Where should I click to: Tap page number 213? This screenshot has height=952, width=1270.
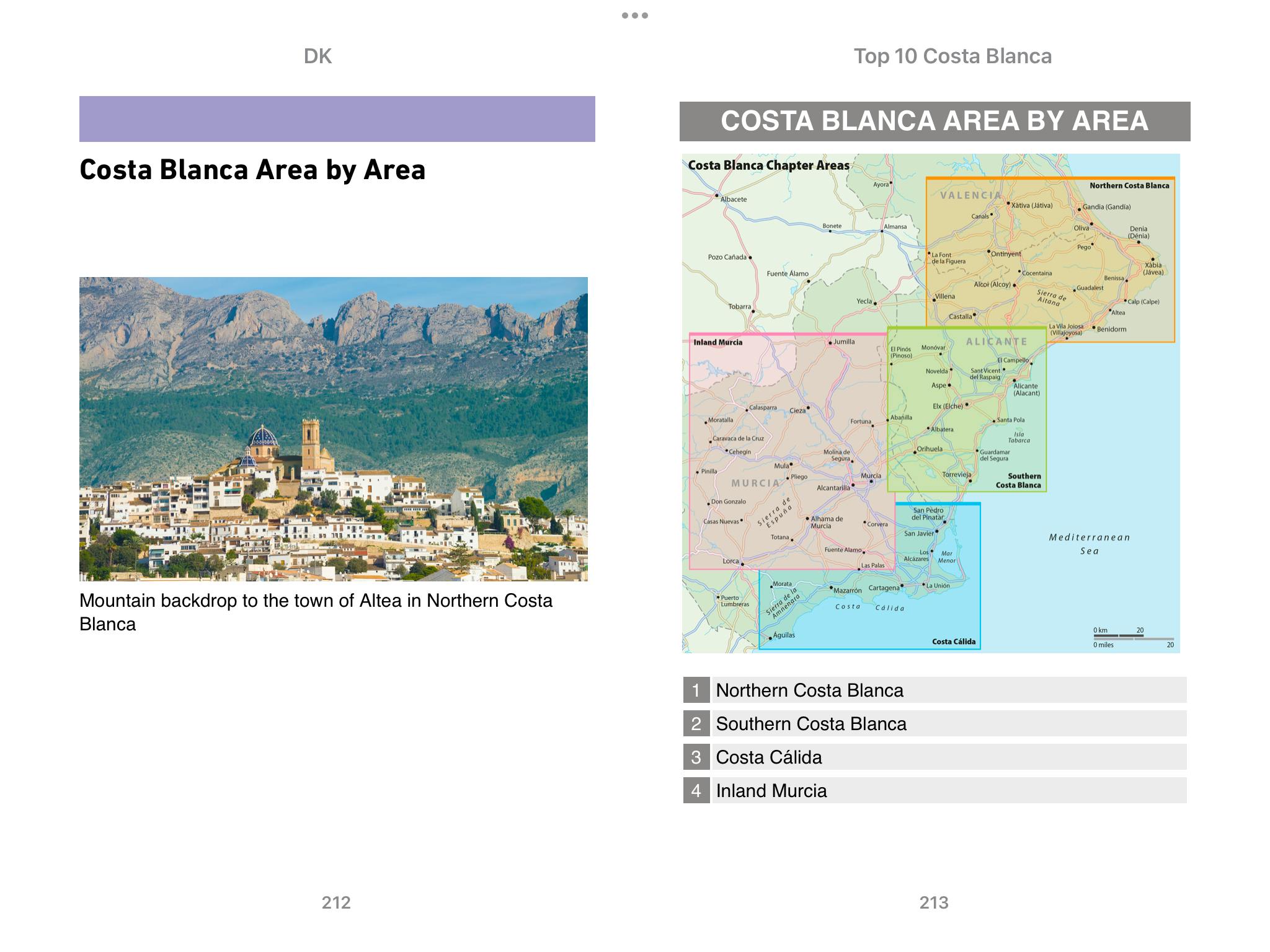pos(933,902)
